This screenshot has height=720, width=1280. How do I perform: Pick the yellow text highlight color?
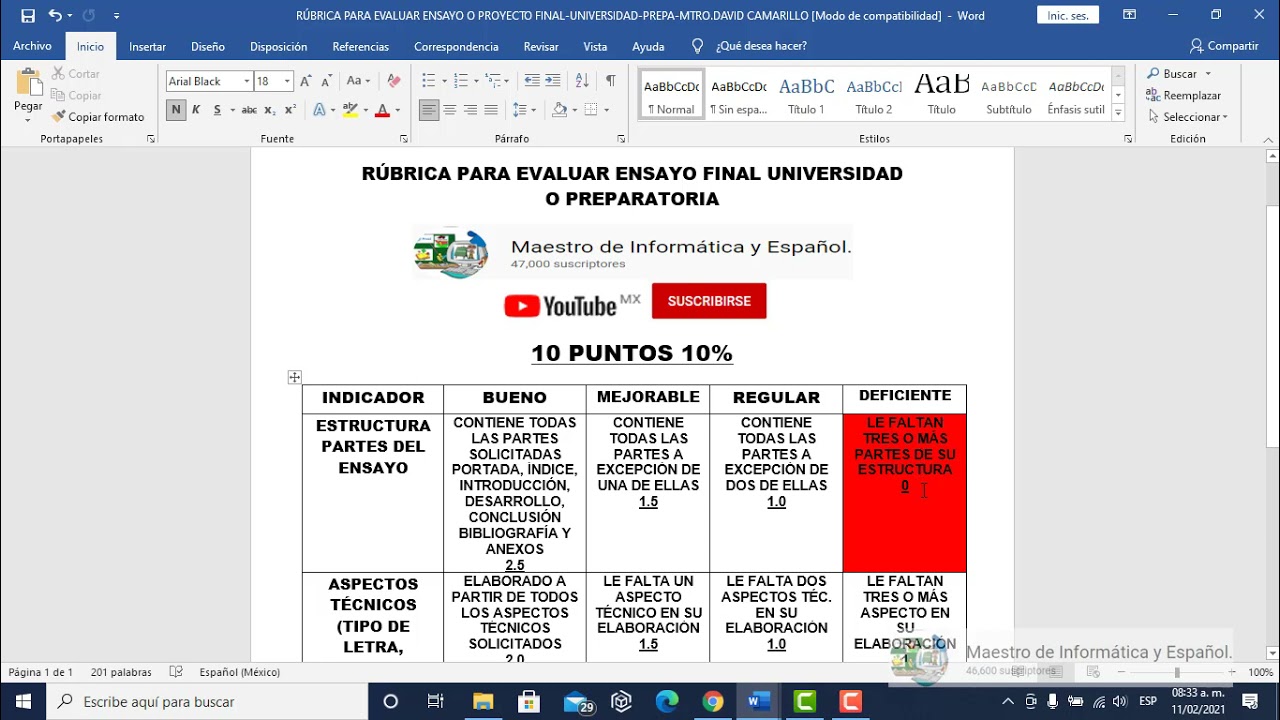(350, 110)
